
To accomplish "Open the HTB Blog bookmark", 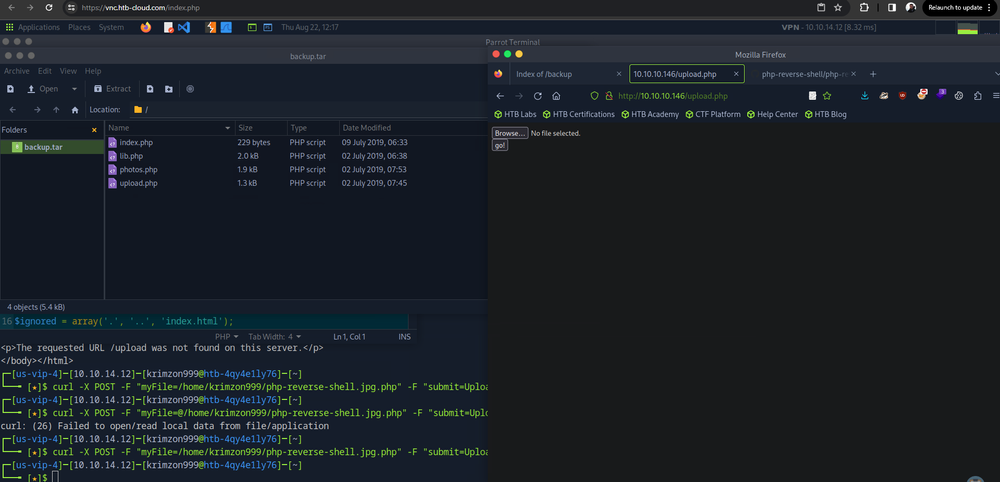I will (826, 115).
